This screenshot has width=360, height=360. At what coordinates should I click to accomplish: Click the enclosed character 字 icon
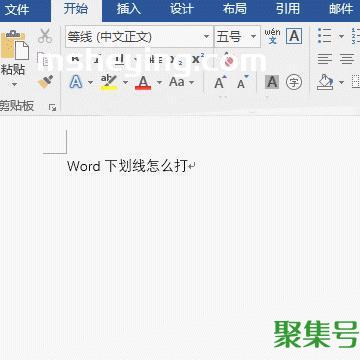[x=294, y=82]
